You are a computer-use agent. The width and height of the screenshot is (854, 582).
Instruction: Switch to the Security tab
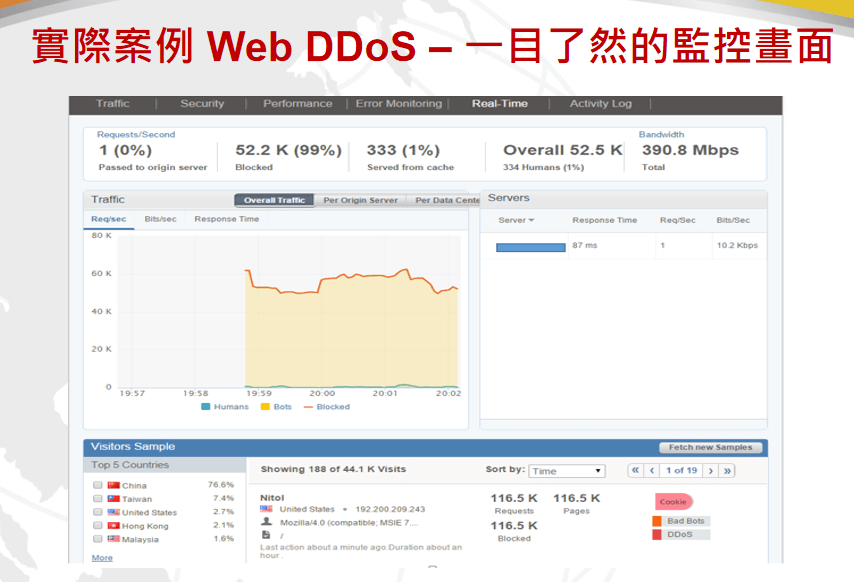point(202,104)
